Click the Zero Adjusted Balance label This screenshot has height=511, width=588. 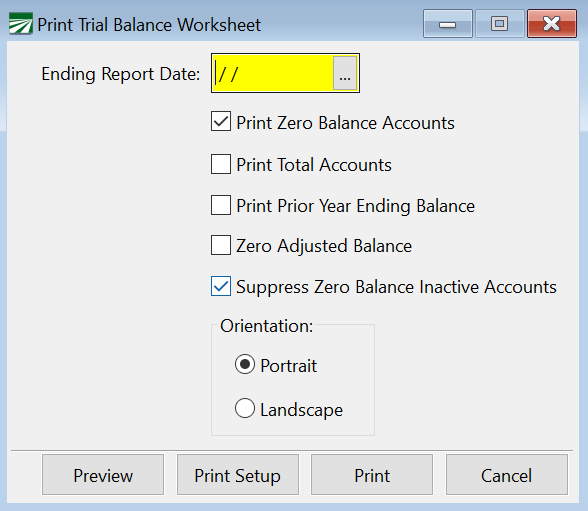point(324,246)
